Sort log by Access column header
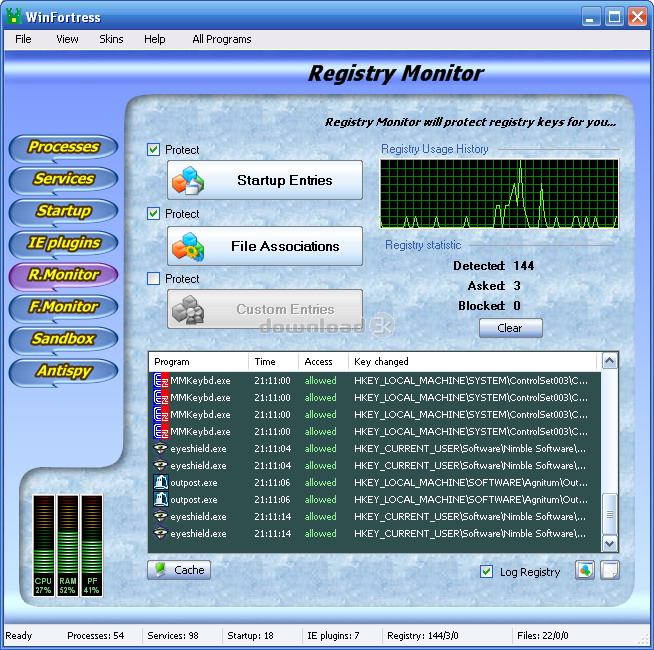Viewport: 654px width, 650px height. click(323, 362)
